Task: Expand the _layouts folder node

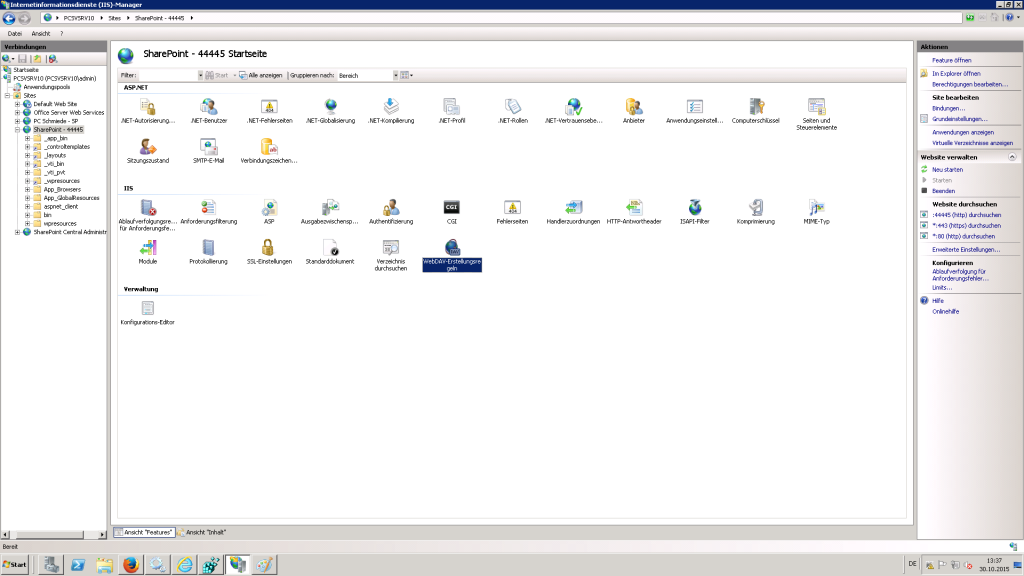Action: pyautogui.click(x=27, y=155)
